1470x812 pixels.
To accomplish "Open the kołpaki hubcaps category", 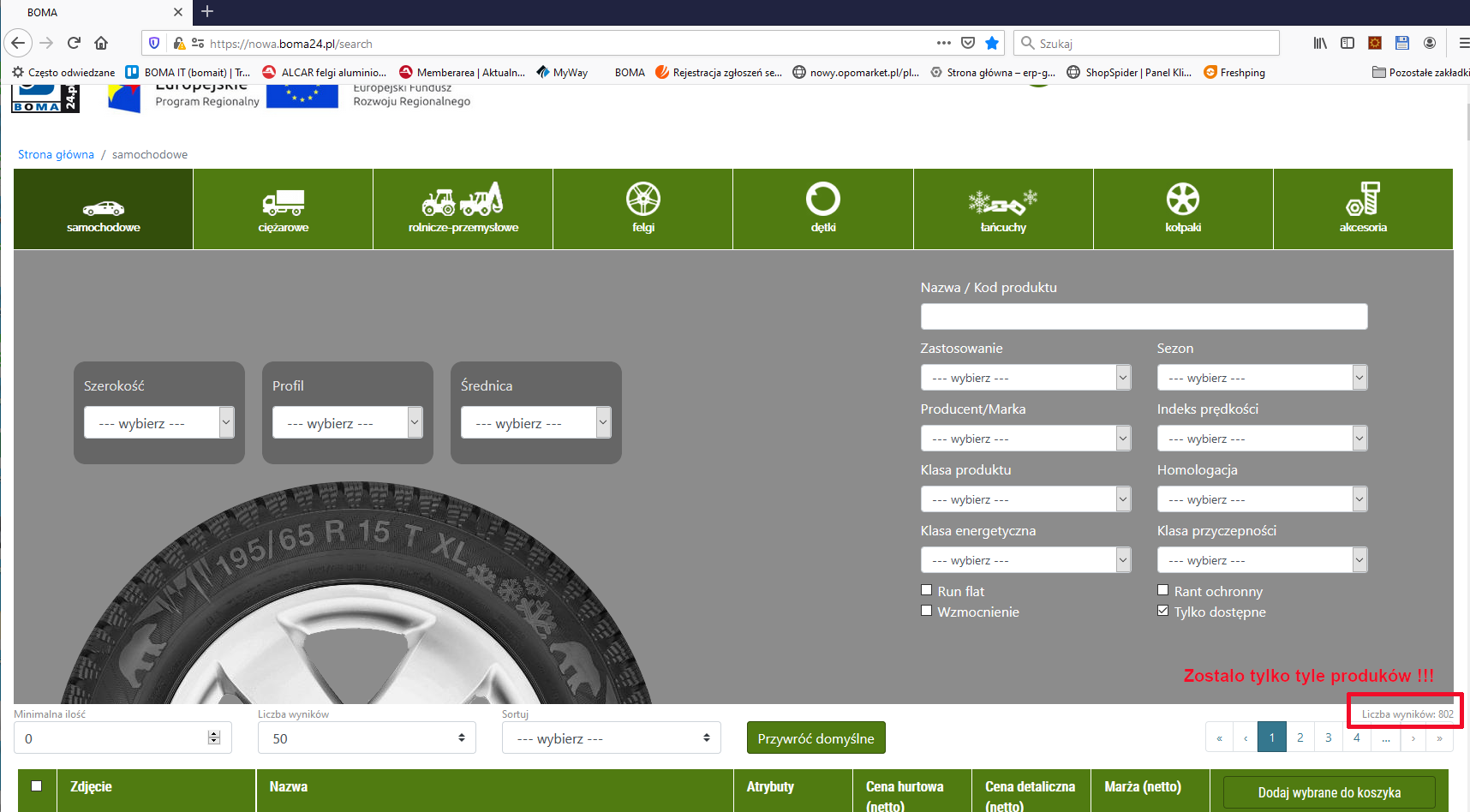I will 1183,209.
